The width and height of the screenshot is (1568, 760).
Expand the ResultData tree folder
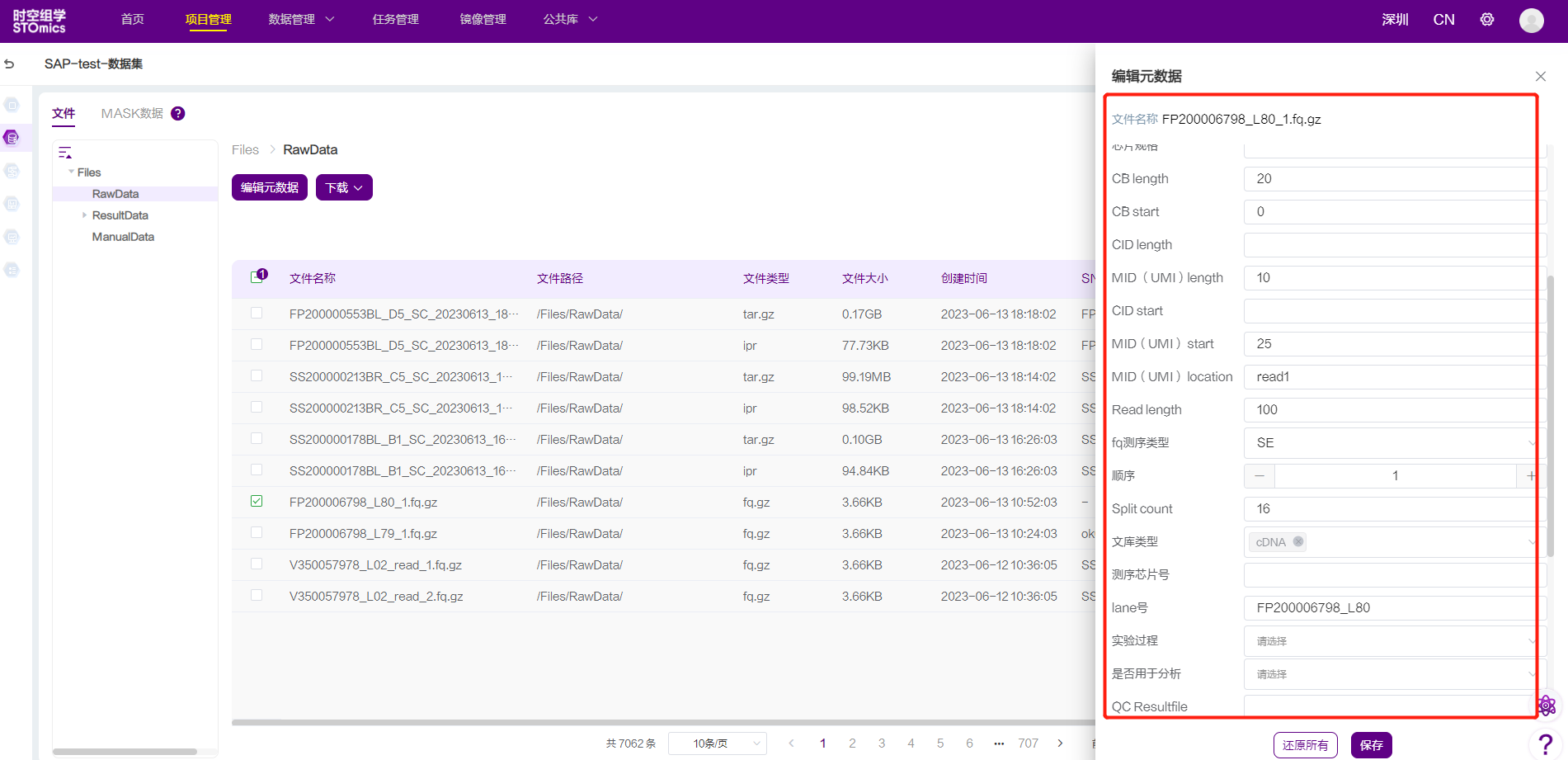(x=84, y=215)
